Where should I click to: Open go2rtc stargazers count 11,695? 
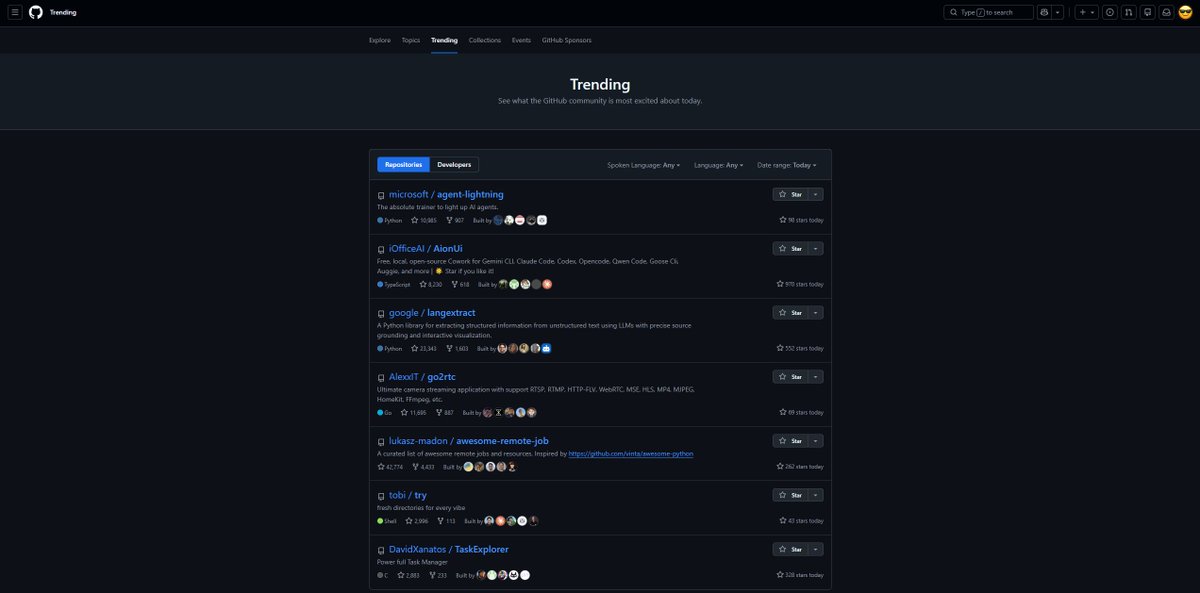[x=414, y=412]
